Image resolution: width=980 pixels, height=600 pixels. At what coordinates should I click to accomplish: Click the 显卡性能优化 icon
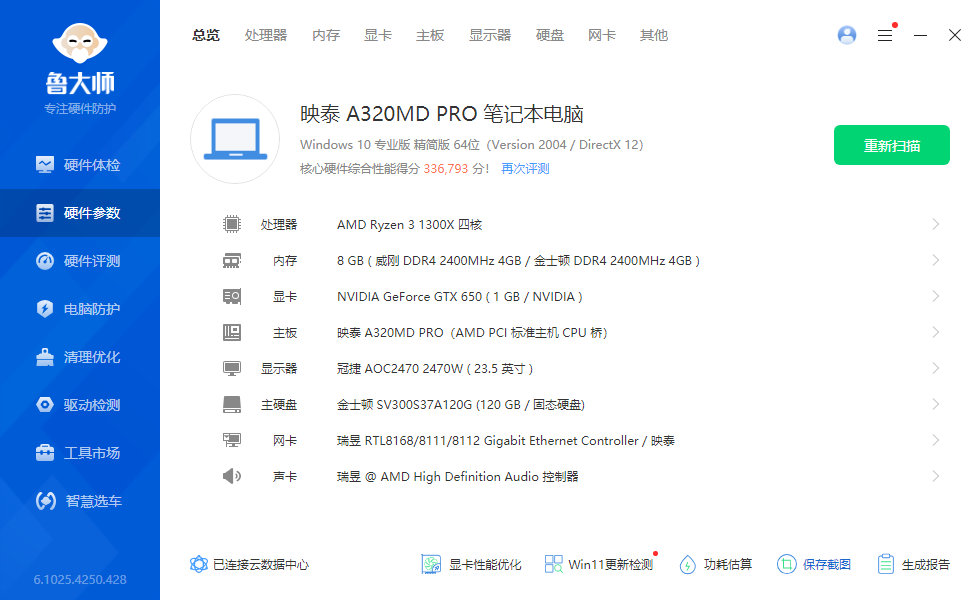pyautogui.click(x=431, y=564)
